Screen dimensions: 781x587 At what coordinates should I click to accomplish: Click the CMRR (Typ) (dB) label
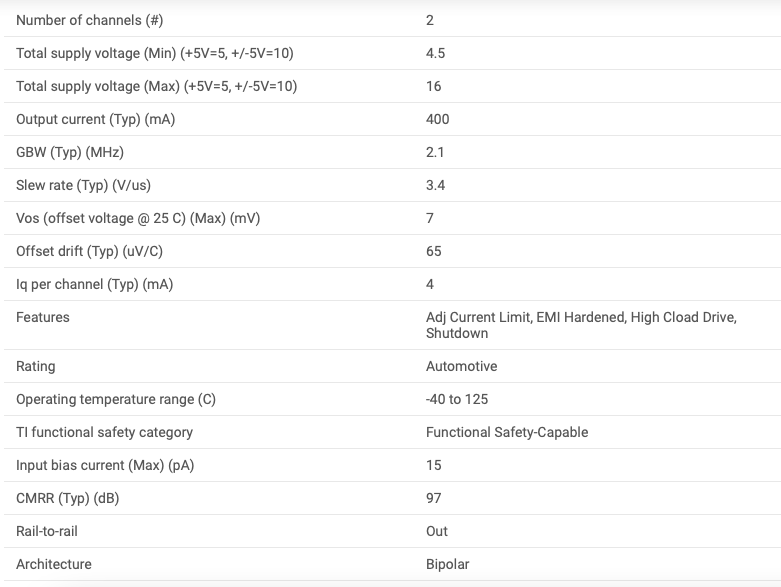pyautogui.click(x=68, y=498)
